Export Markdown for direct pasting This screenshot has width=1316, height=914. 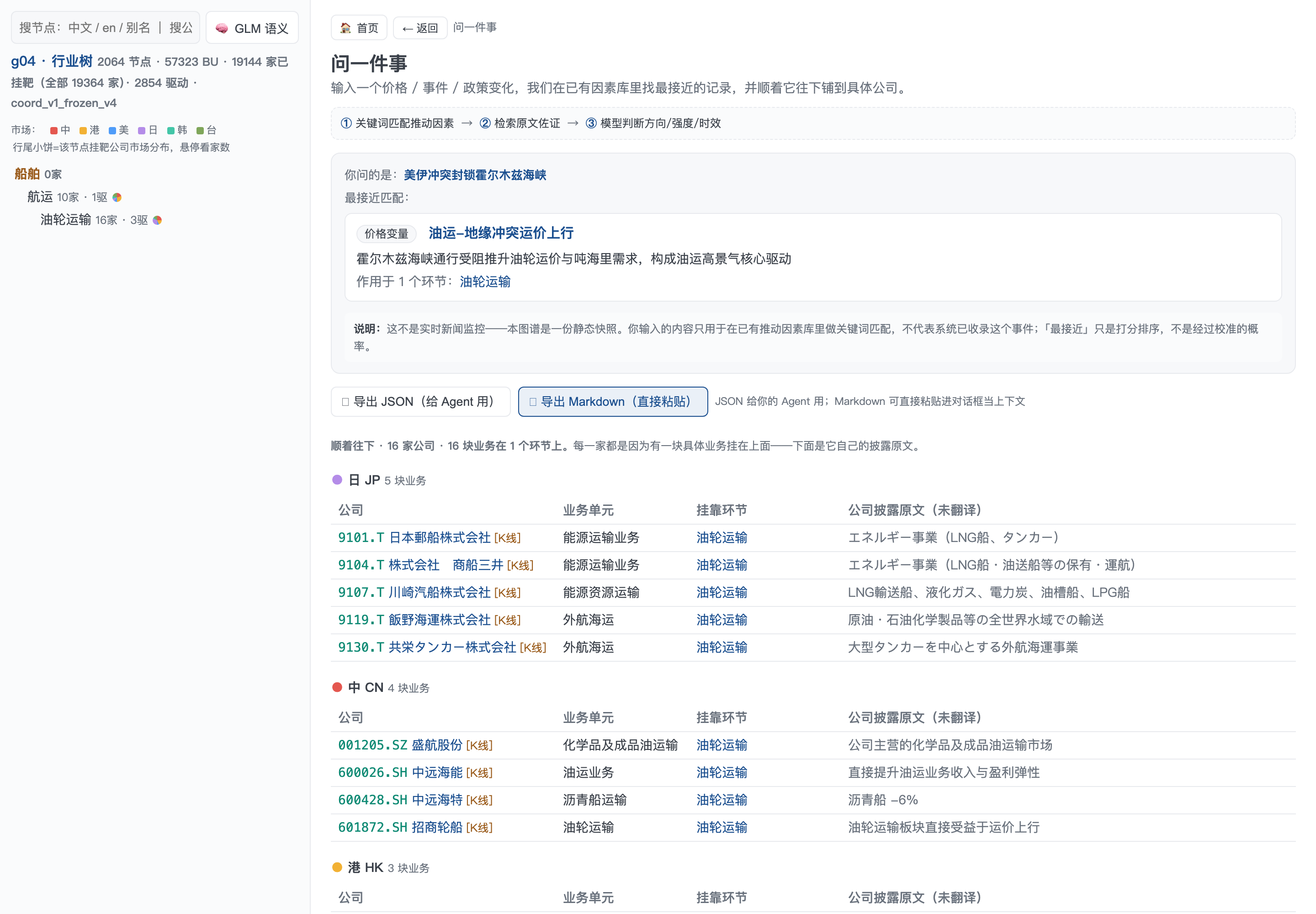point(613,401)
